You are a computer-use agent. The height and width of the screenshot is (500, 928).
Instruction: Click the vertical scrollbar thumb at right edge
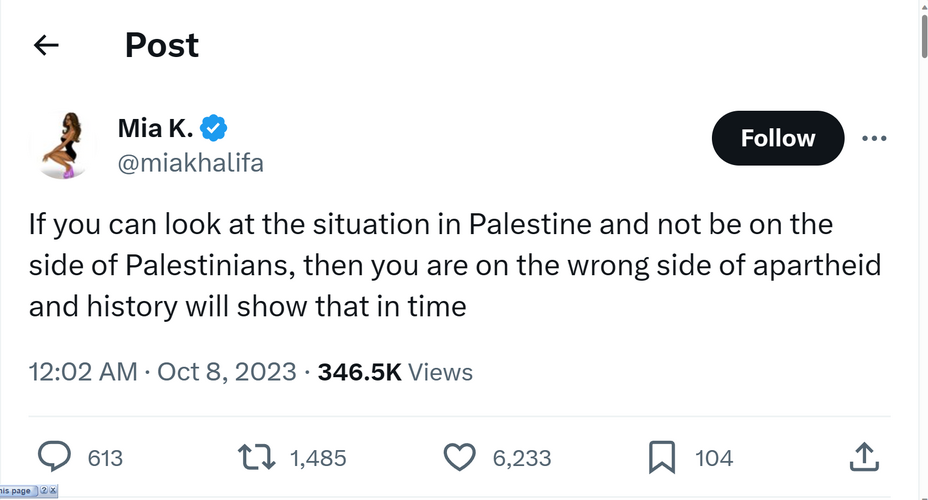924,37
